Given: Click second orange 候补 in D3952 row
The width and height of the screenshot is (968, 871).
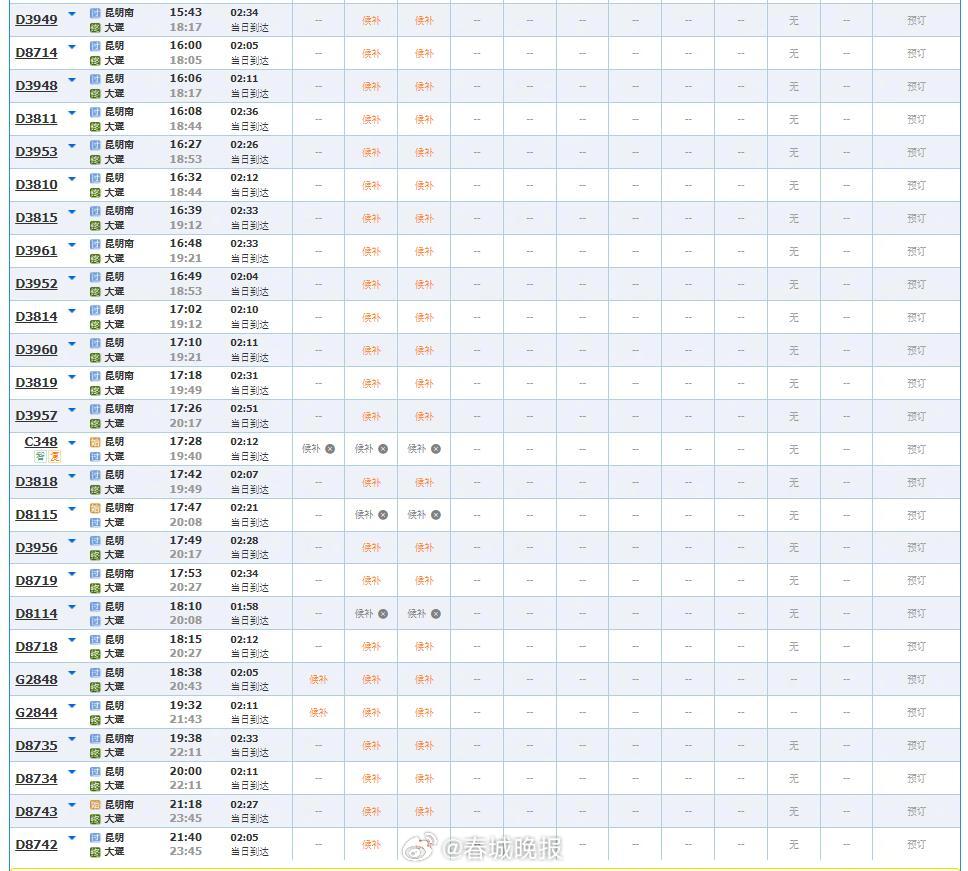Looking at the screenshot, I should pyautogui.click(x=424, y=285).
